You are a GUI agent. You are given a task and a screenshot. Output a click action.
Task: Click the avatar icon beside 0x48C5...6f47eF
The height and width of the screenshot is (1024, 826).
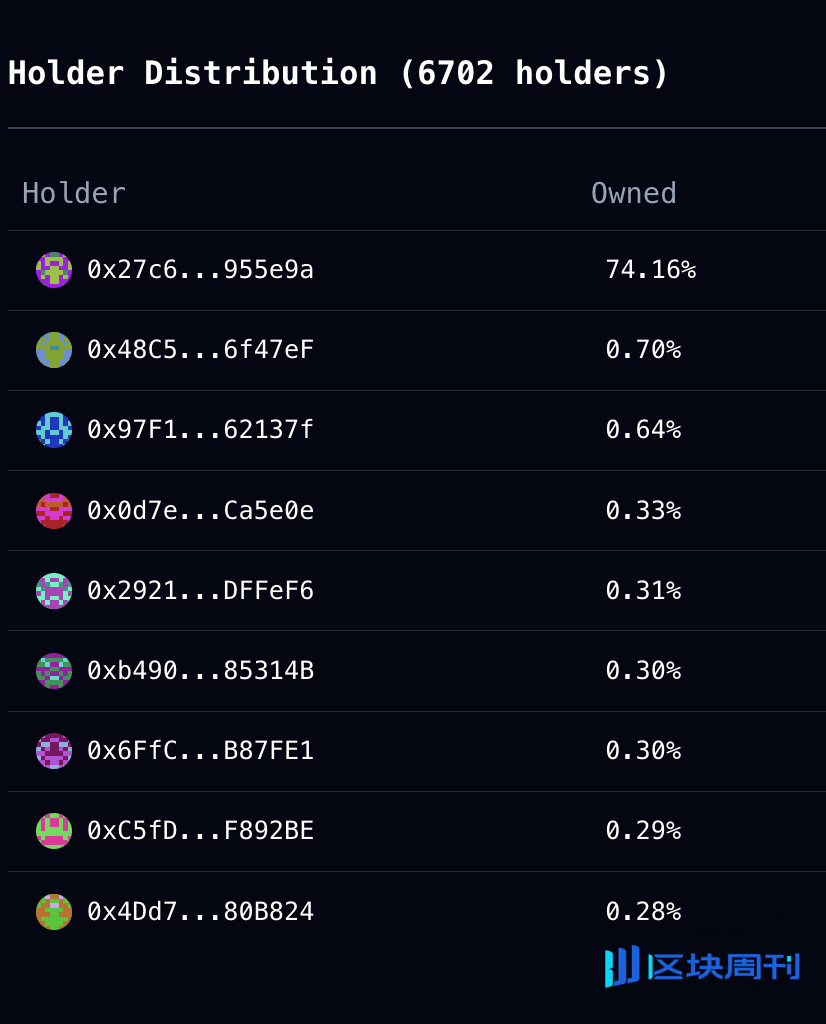tap(54, 350)
